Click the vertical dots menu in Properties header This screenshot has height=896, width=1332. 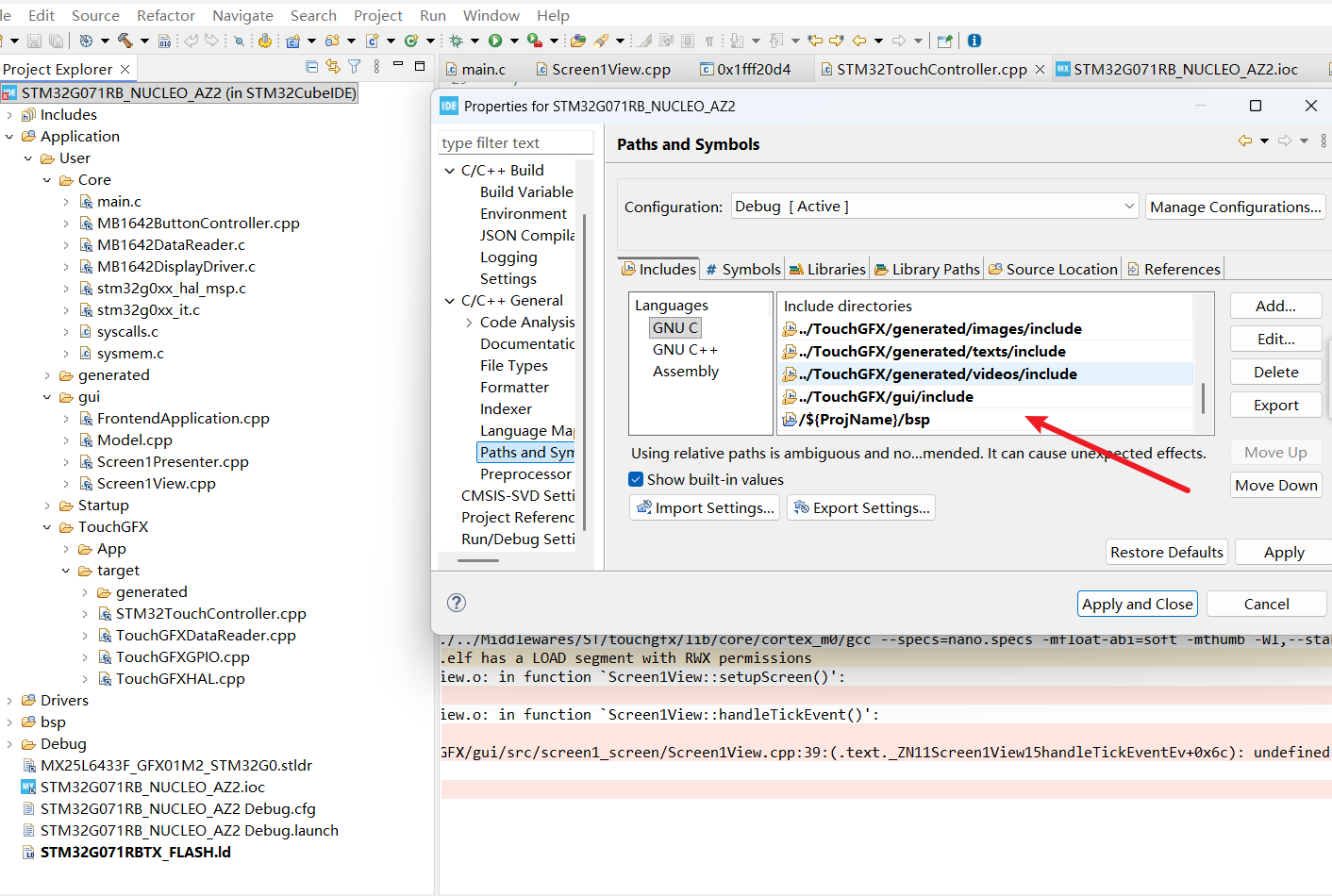click(1324, 141)
